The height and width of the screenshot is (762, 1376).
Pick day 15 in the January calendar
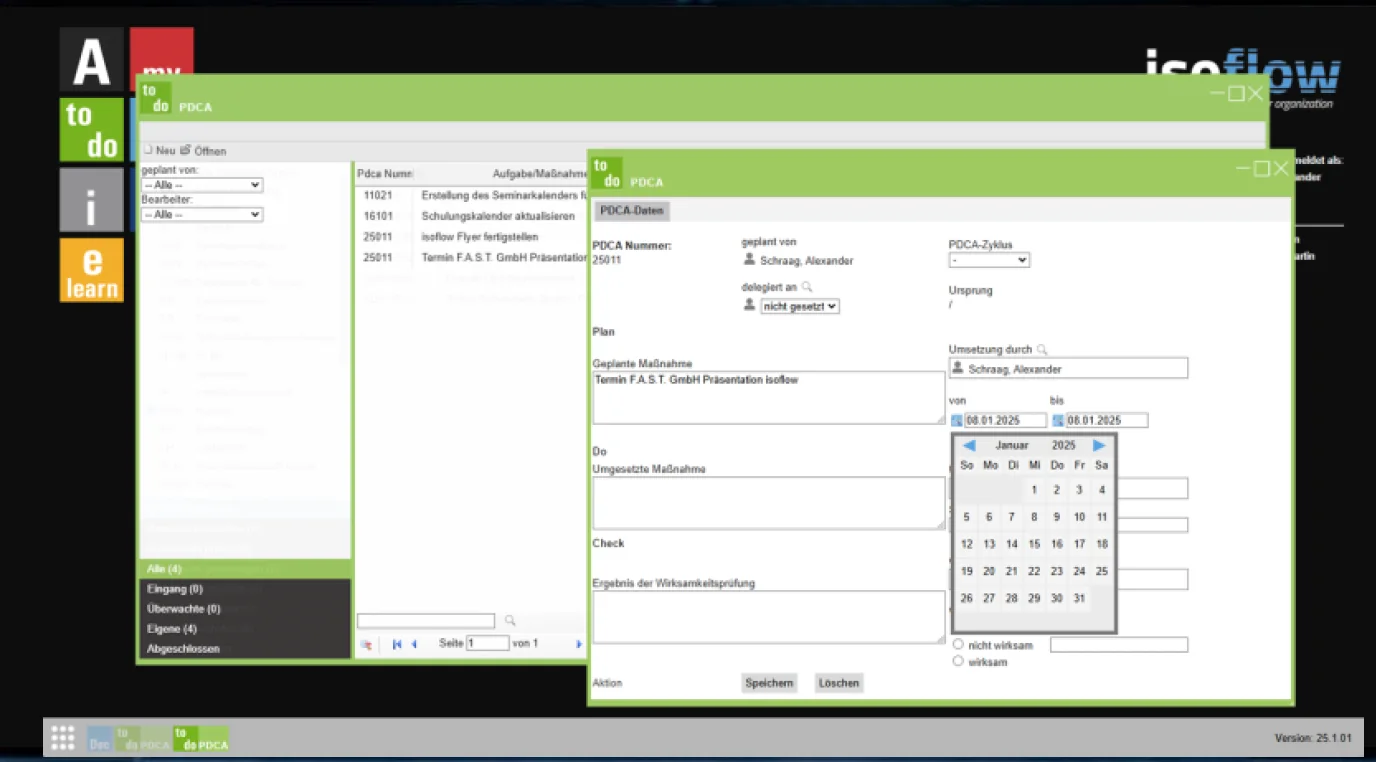(x=1034, y=544)
